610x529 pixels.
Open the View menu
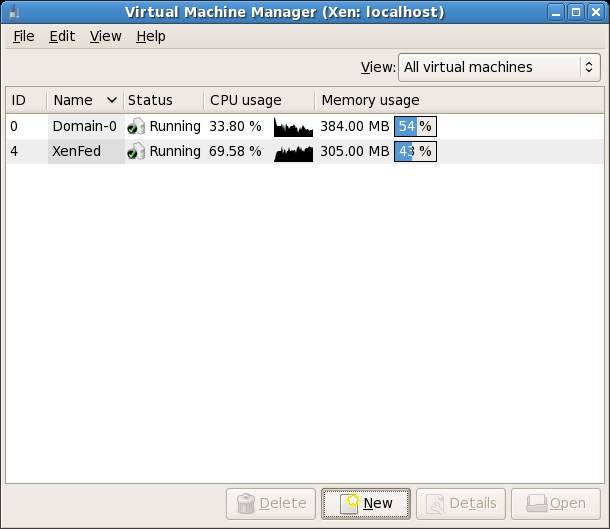pos(105,36)
